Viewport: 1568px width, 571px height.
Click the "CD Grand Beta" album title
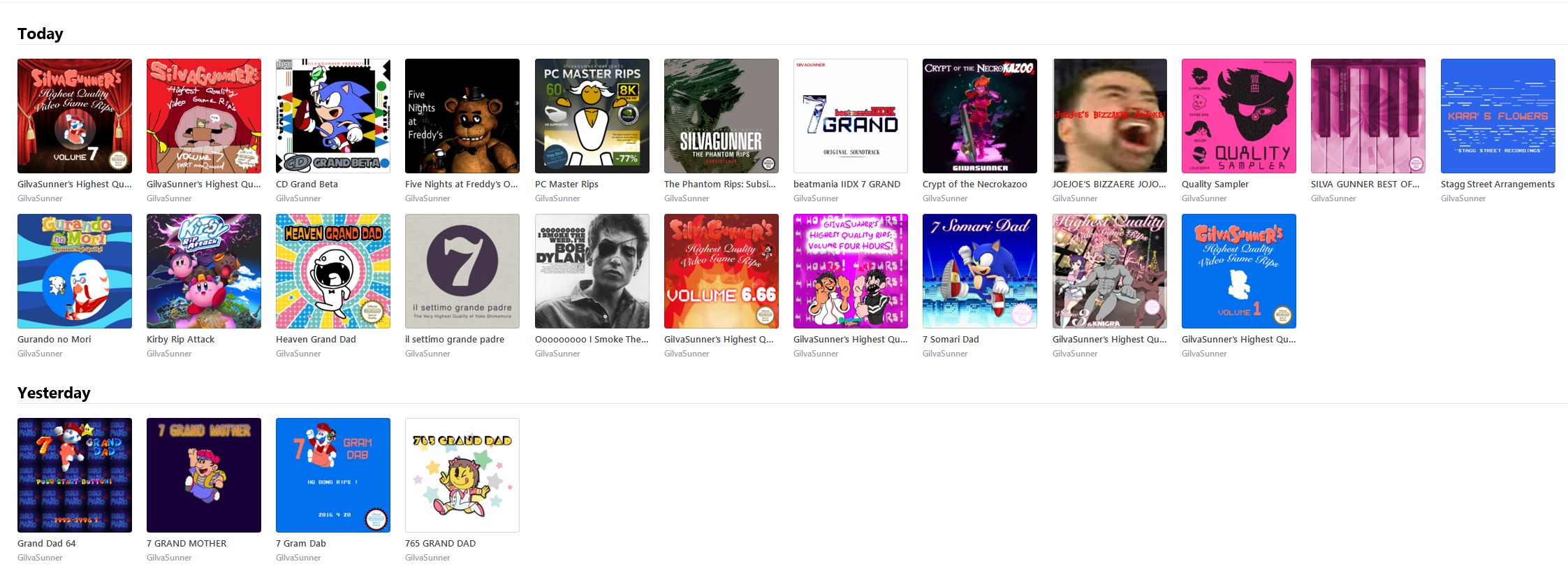coord(307,185)
